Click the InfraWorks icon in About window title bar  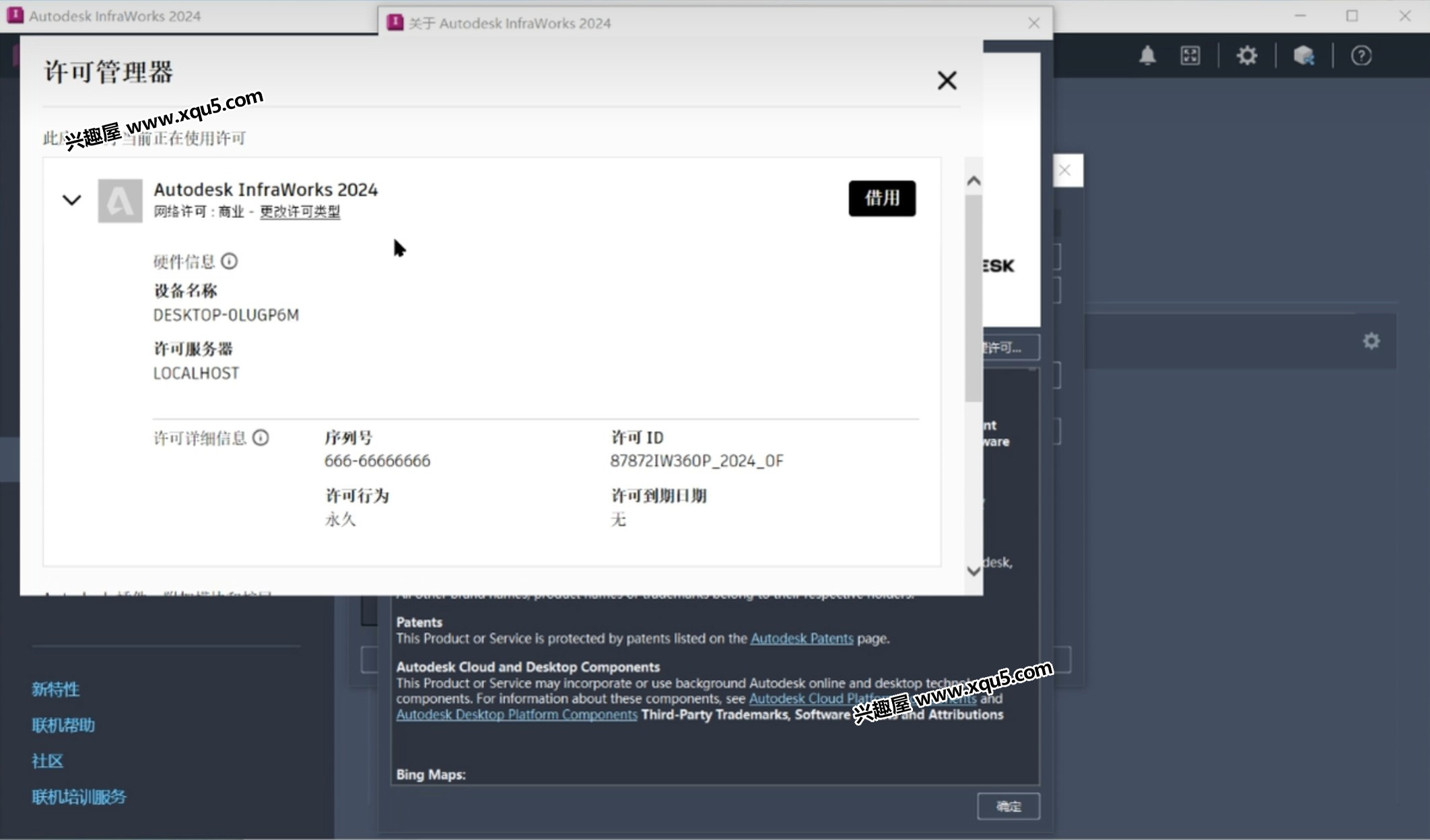(395, 23)
